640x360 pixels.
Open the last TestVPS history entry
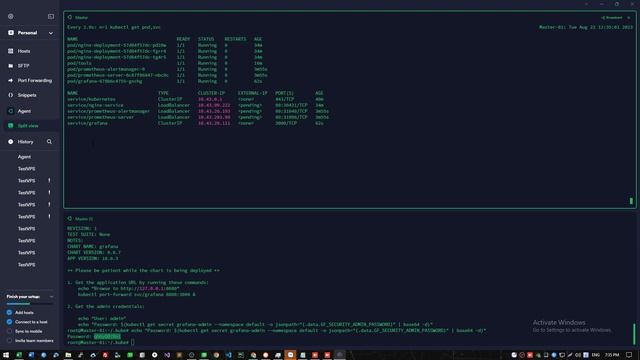pyautogui.click(x=27, y=265)
